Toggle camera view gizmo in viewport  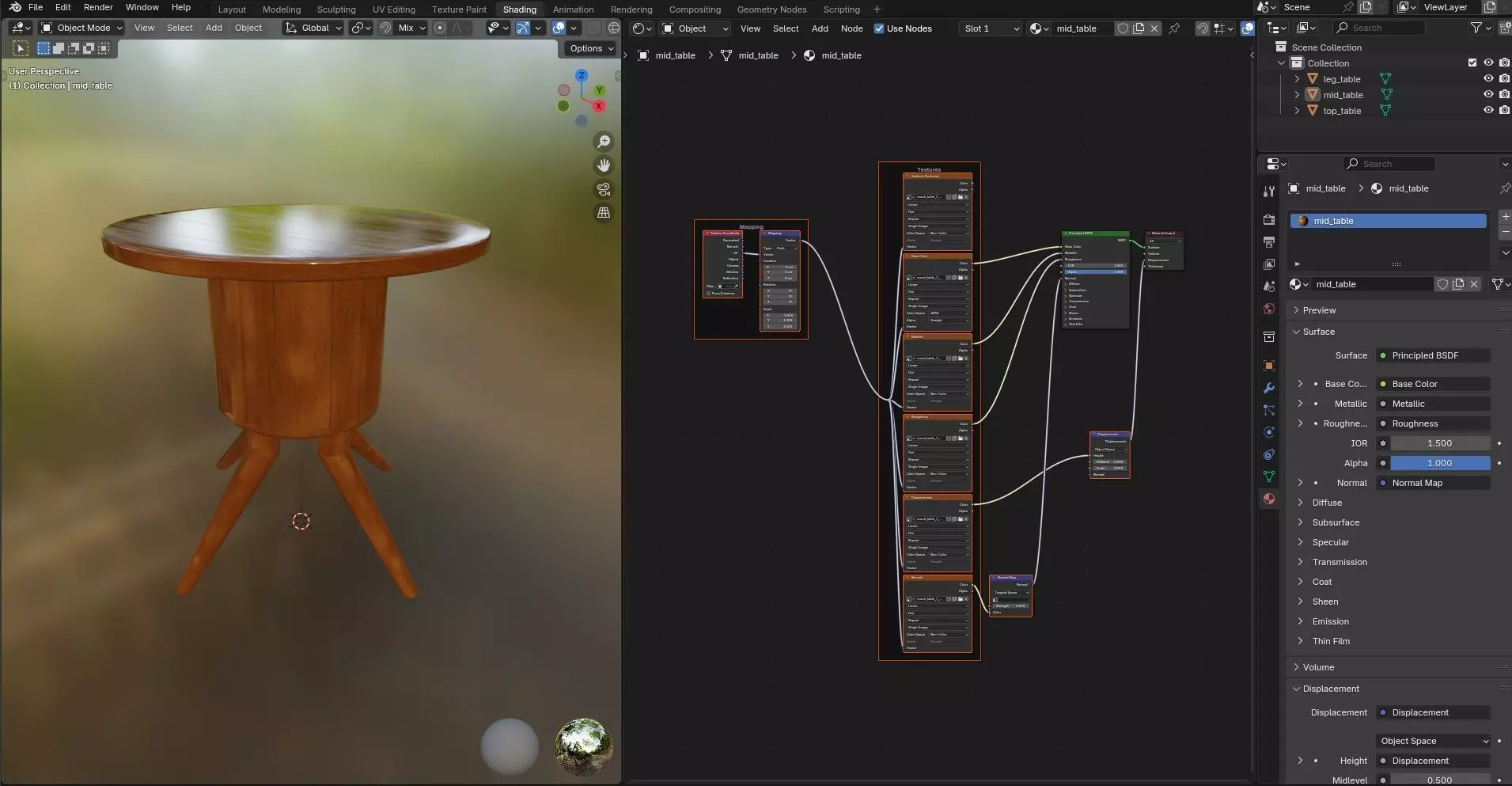pyautogui.click(x=604, y=189)
